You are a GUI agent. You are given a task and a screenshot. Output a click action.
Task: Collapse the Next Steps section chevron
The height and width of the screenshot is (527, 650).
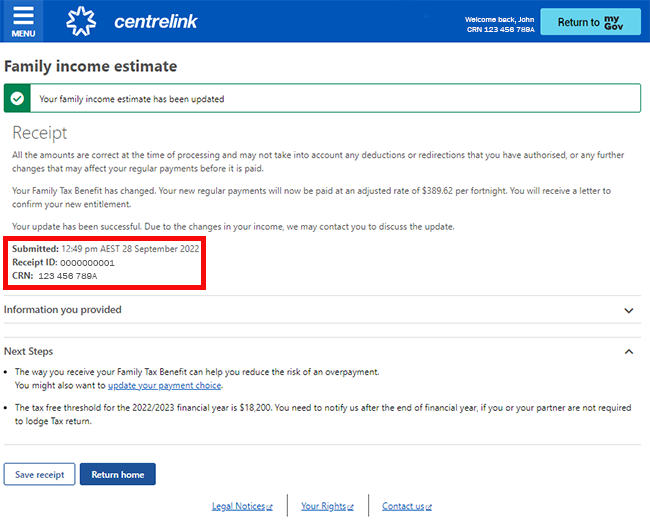629,352
